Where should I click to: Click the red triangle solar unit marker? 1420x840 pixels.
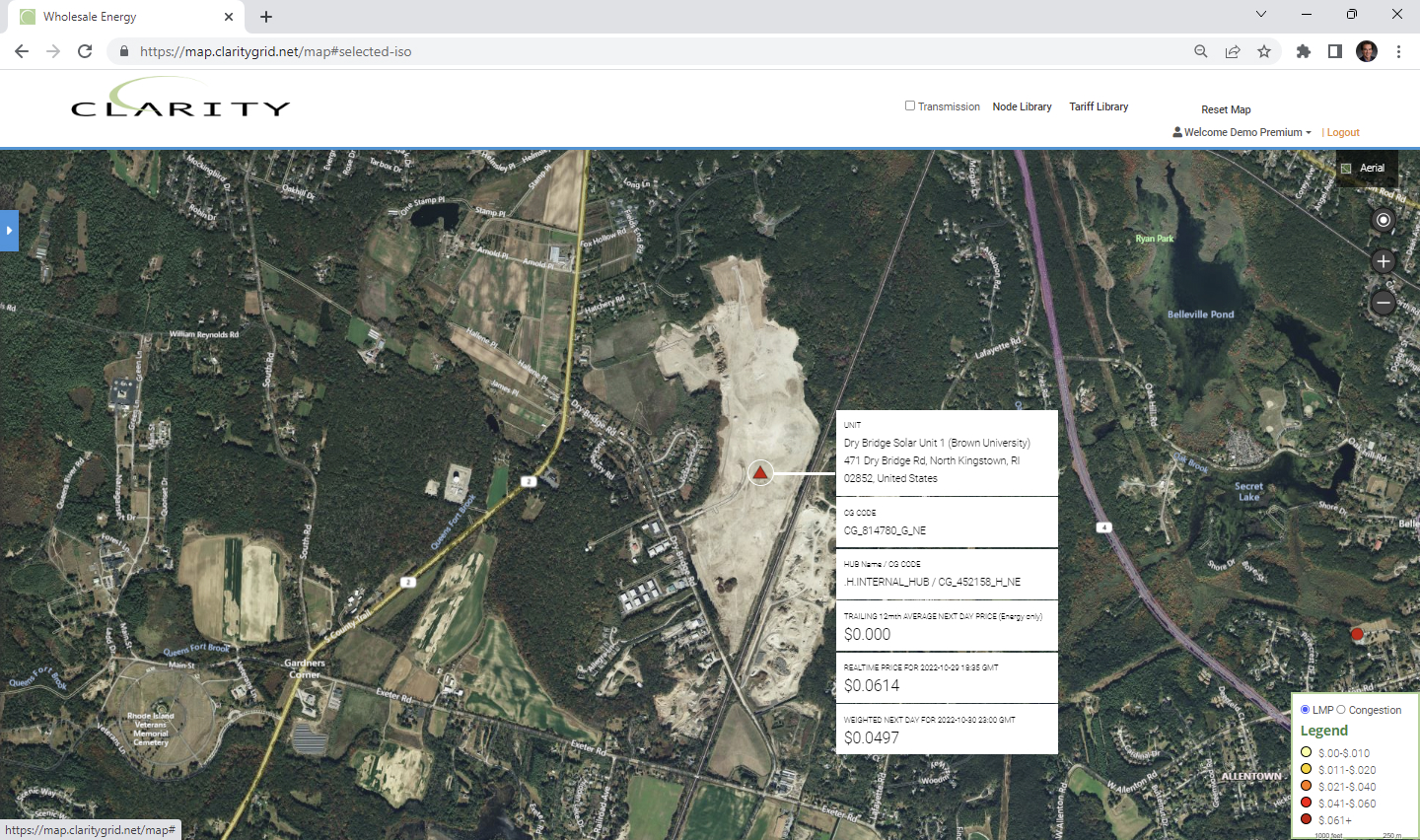coord(760,473)
